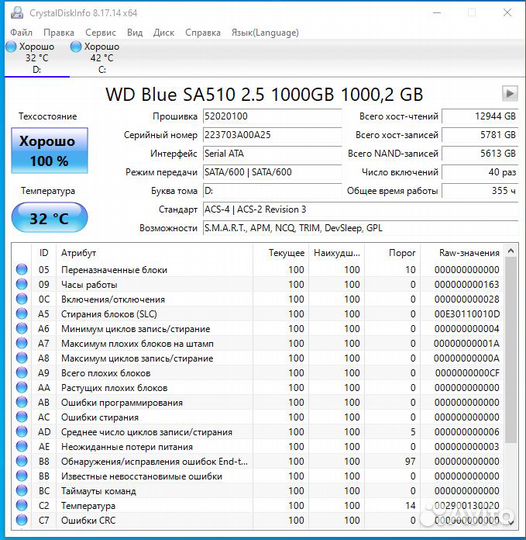Screen dimensions: 526x540
Task: Click the ACS-4 standard field
Action: [360, 209]
